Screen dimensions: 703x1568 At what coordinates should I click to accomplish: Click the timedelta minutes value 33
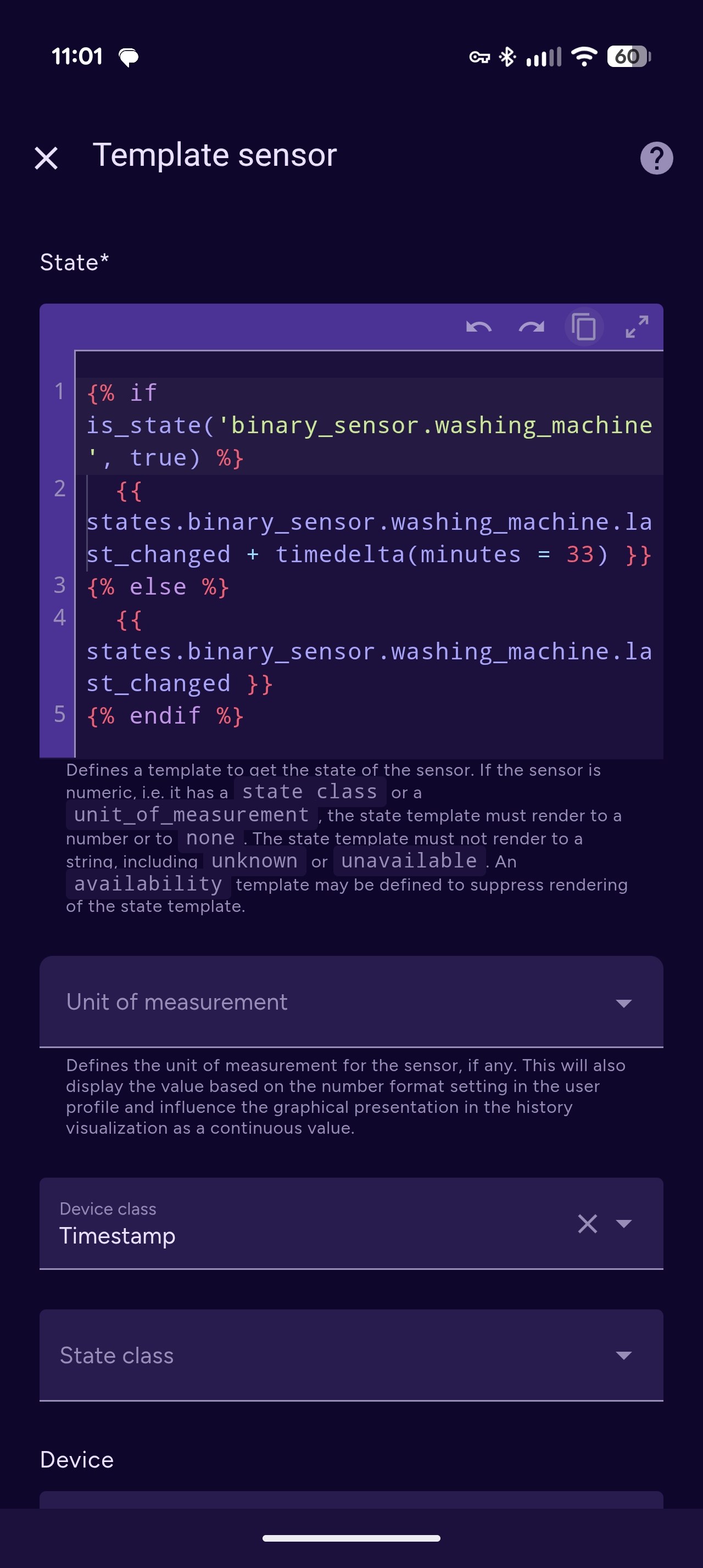click(579, 555)
